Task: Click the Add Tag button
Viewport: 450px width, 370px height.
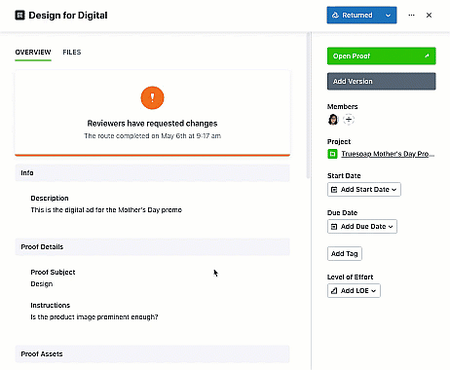Action: pyautogui.click(x=344, y=254)
